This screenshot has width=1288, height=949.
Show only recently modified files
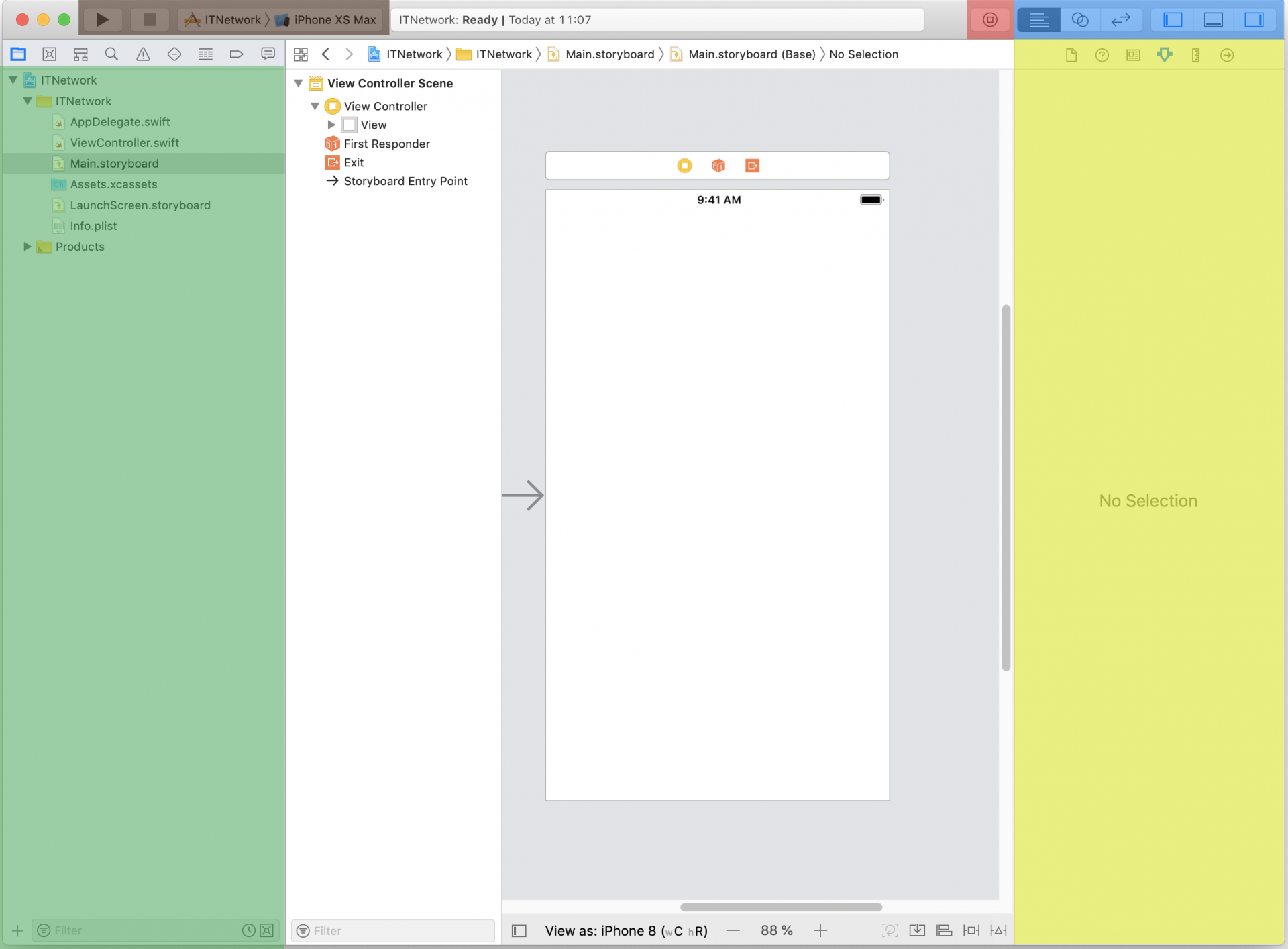[x=248, y=930]
